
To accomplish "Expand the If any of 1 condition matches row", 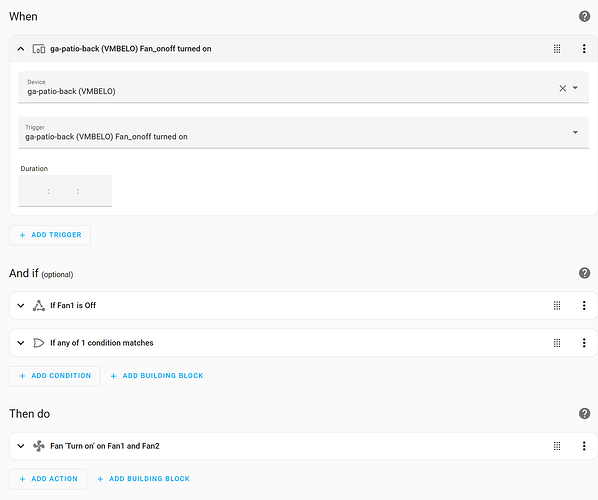I will (21, 342).
